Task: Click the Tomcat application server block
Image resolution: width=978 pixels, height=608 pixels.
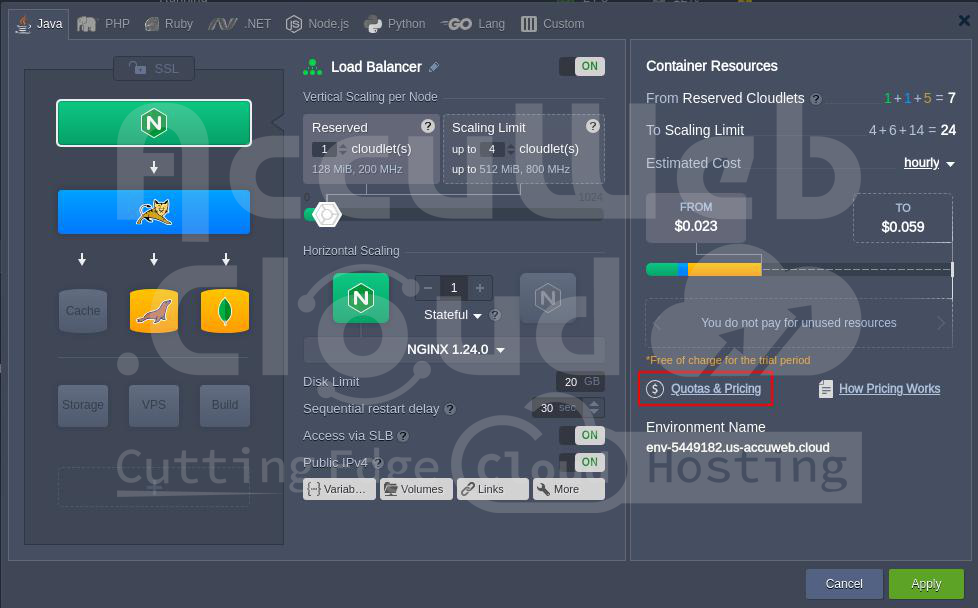Action: [153, 211]
